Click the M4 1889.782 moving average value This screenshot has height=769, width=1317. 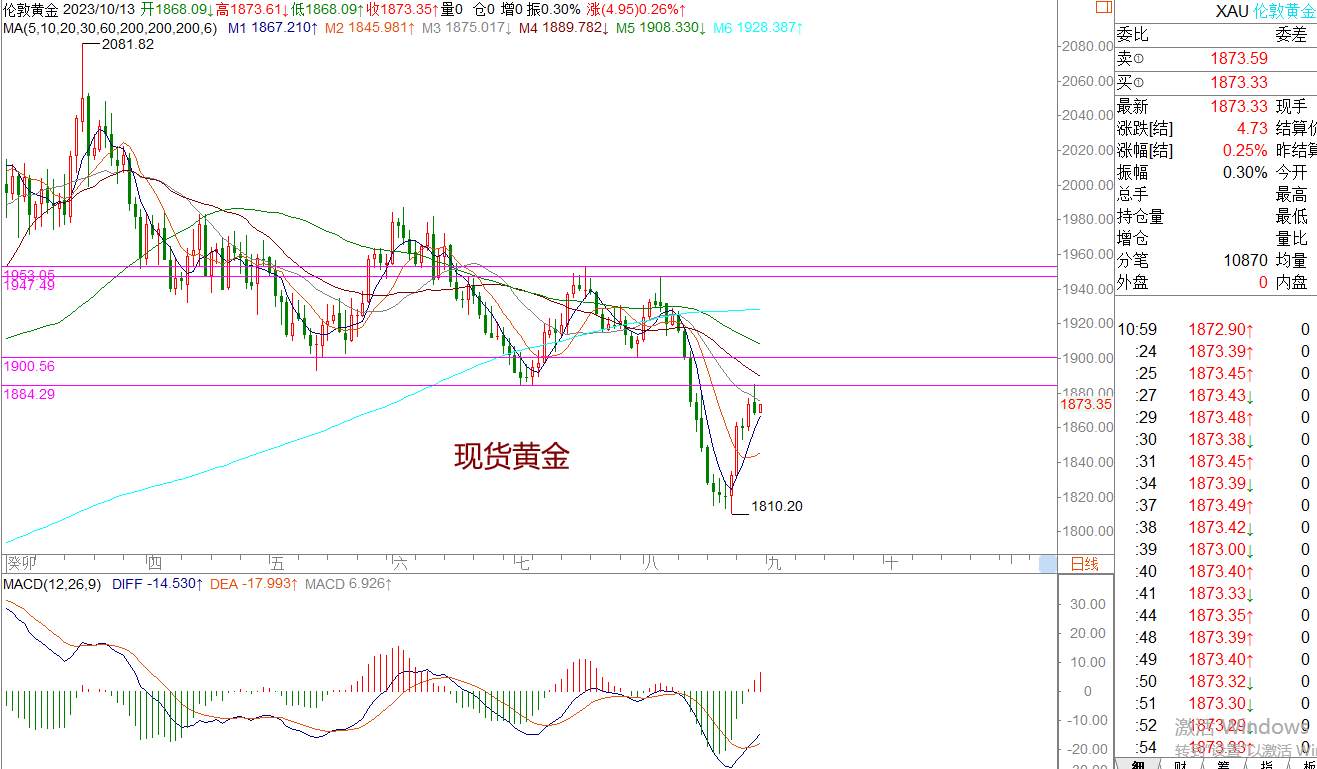click(563, 28)
